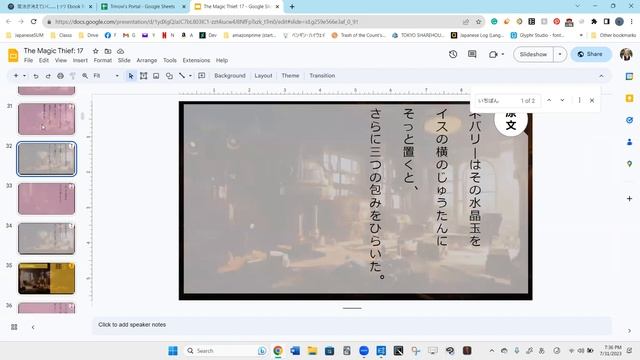Screen dimensions: 640x360
Task: Open Windows Start menu
Action: (173, 351)
